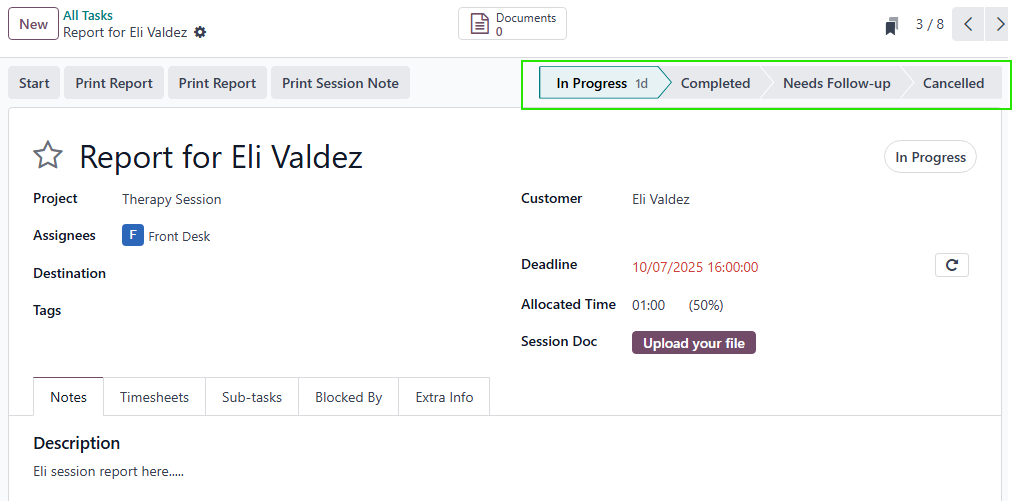Switch to the Timesheets tab
The image size is (1012, 501).
(x=154, y=397)
